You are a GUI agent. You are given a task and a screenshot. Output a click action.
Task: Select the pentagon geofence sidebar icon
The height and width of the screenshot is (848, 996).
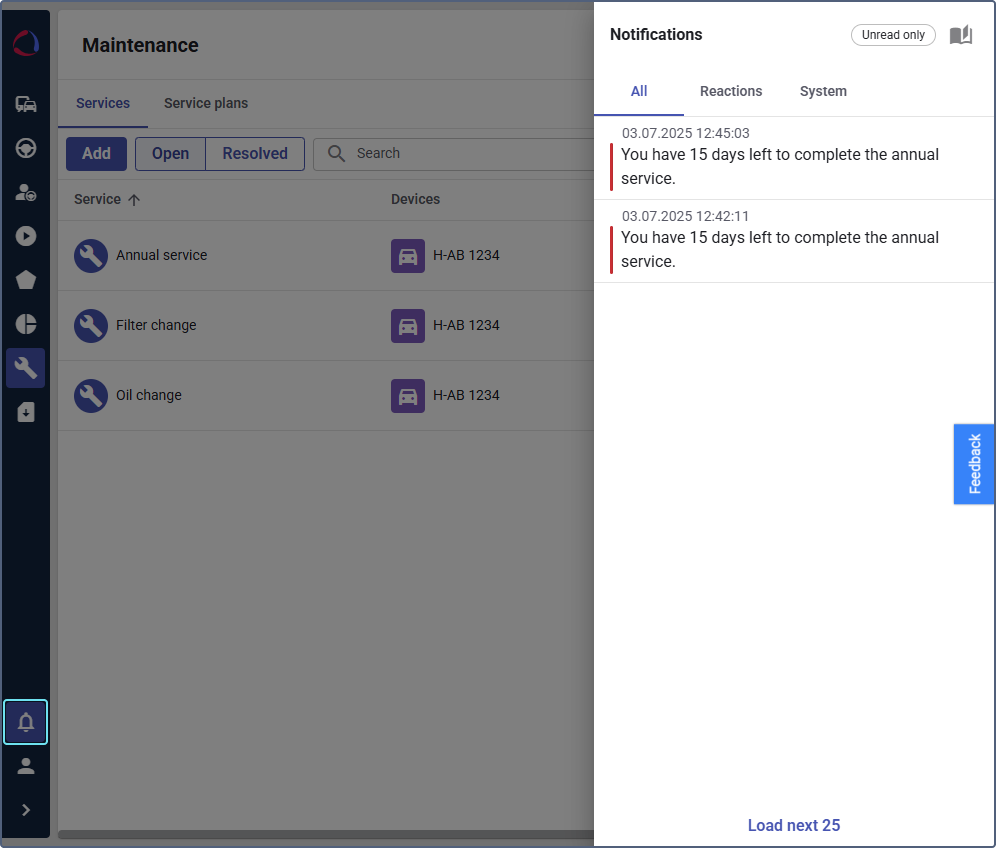[26, 280]
